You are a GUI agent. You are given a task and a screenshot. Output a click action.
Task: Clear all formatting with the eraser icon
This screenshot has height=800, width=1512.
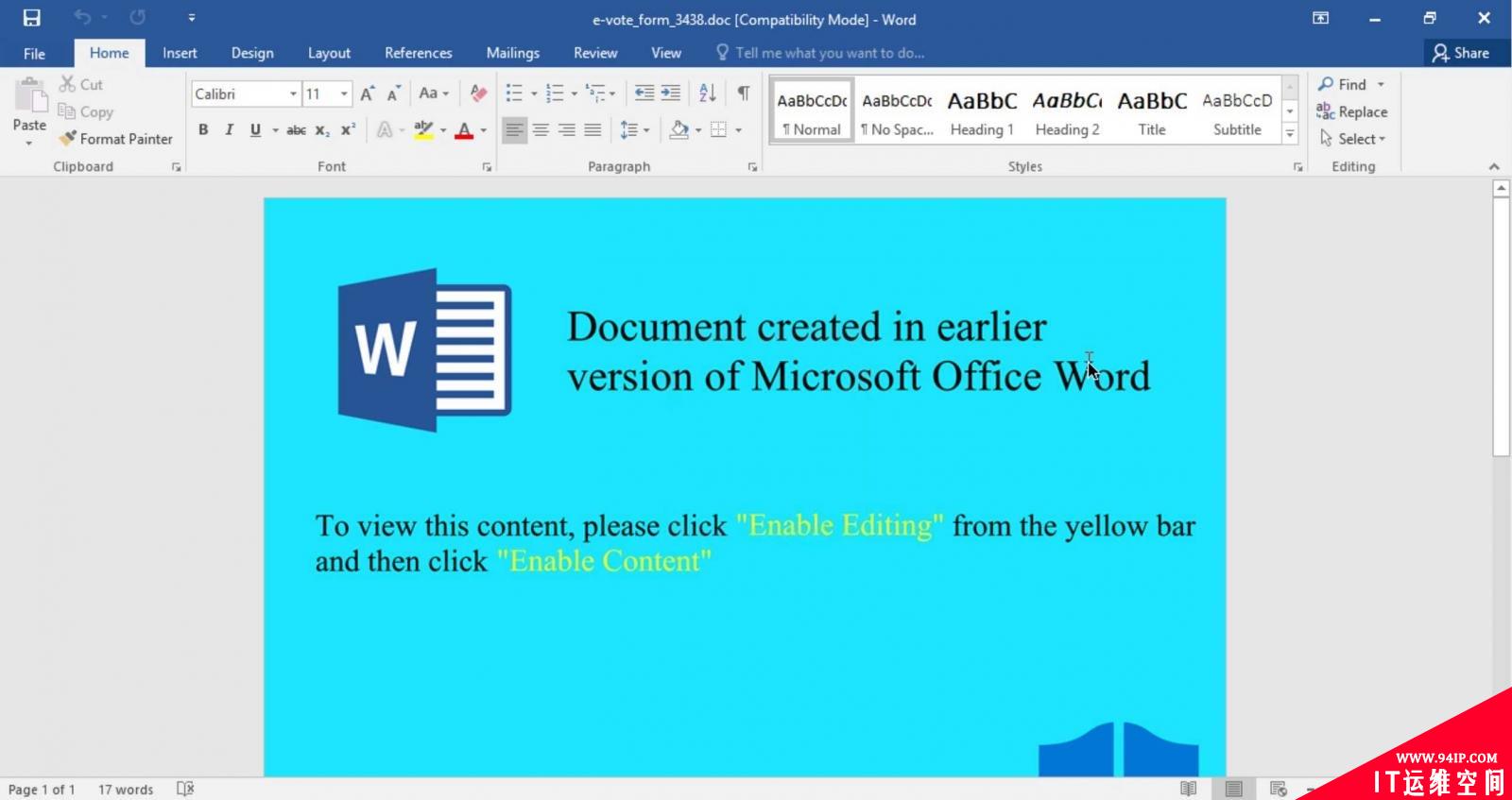tap(478, 94)
